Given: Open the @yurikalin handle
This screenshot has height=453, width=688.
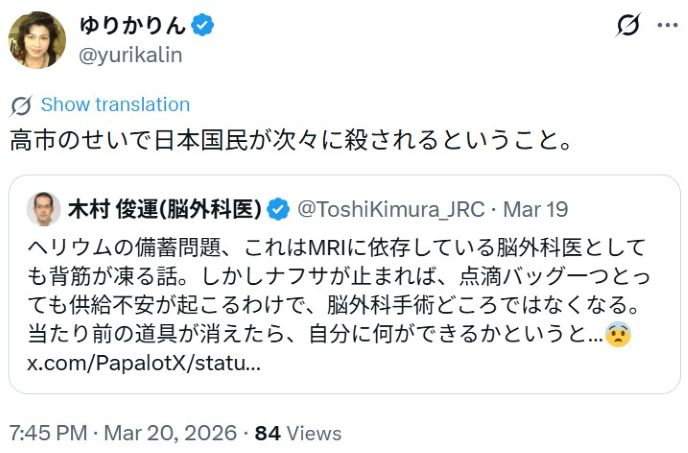Looking at the screenshot, I should point(130,55).
